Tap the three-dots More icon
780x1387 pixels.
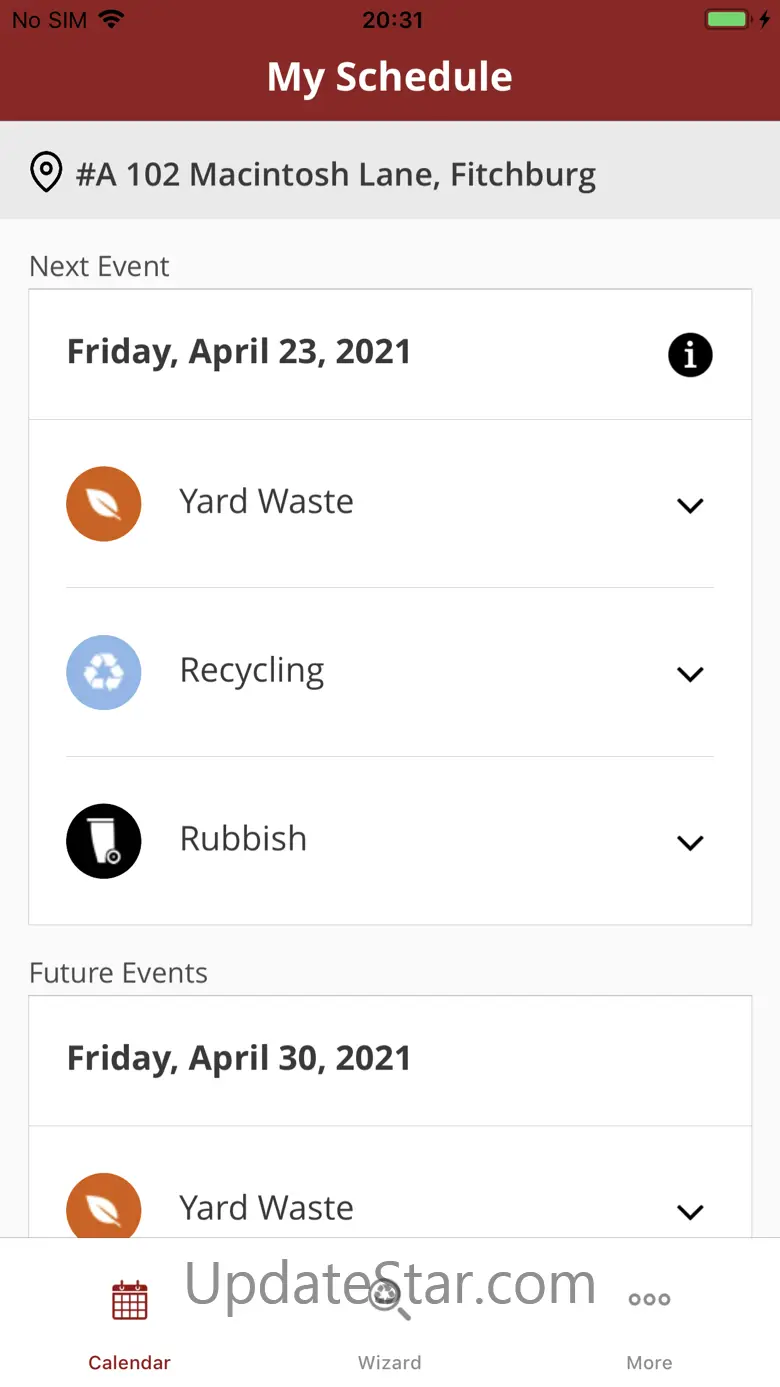tap(649, 1300)
